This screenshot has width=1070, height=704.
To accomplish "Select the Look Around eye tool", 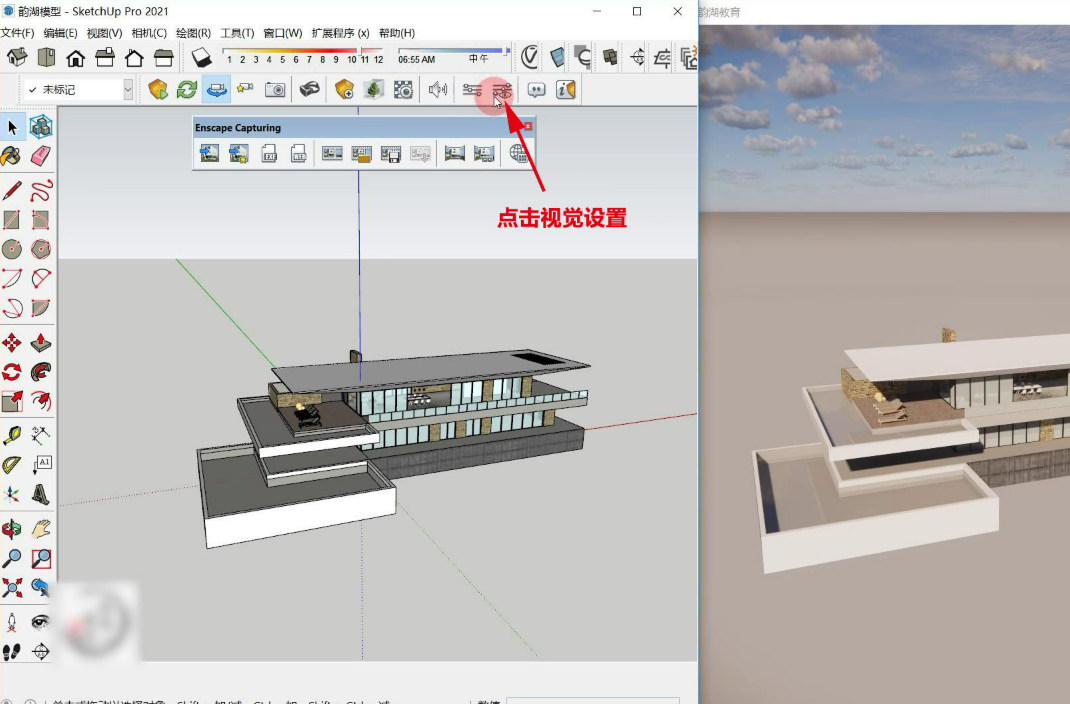I will pyautogui.click(x=41, y=622).
